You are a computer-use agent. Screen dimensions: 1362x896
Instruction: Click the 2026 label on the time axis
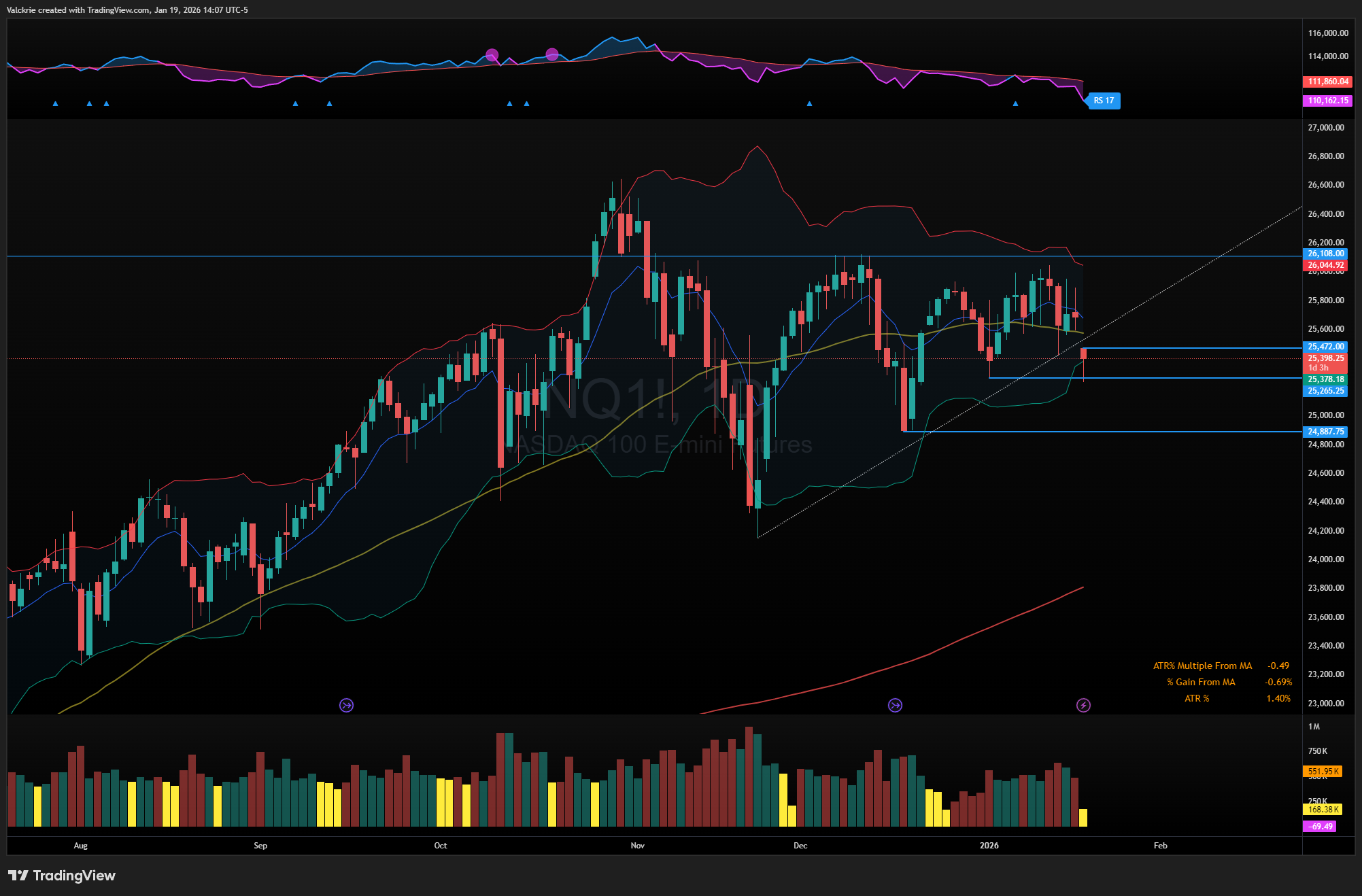989,846
